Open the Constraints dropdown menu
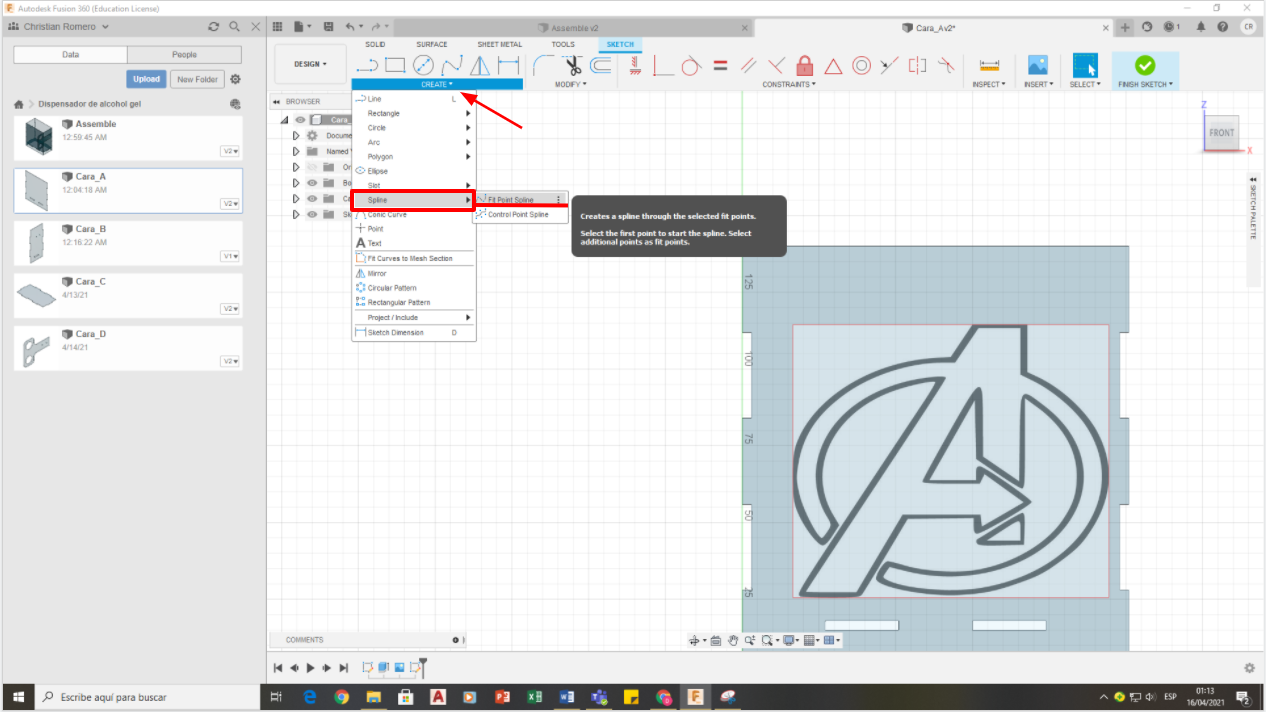 tap(789, 85)
